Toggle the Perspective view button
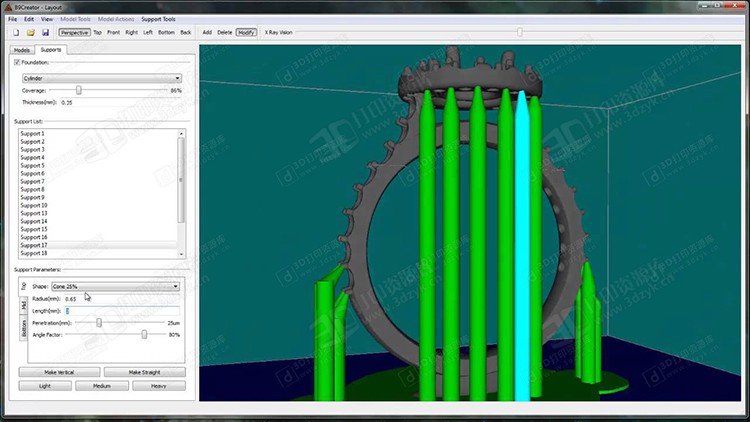The width and height of the screenshot is (750, 422). tap(75, 32)
